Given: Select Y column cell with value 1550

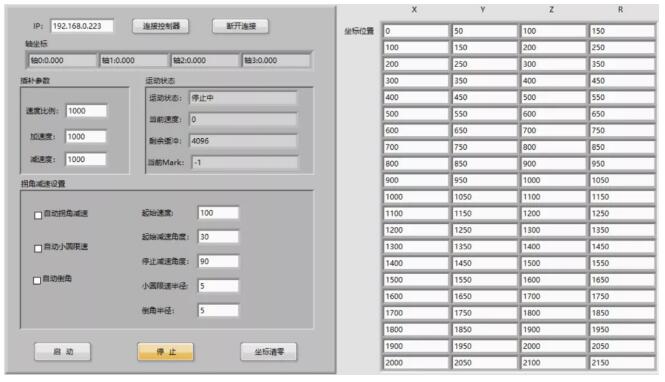Looking at the screenshot, I should [x=484, y=280].
